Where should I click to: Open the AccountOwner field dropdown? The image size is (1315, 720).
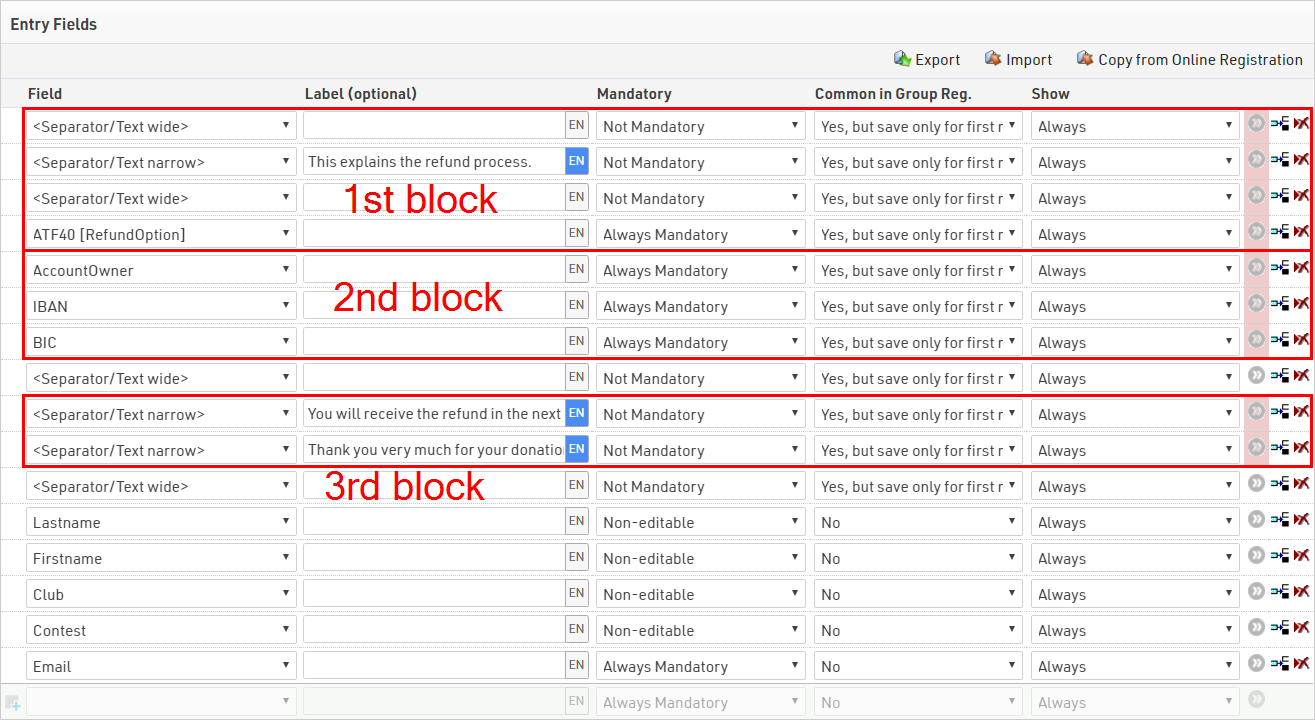(x=161, y=270)
